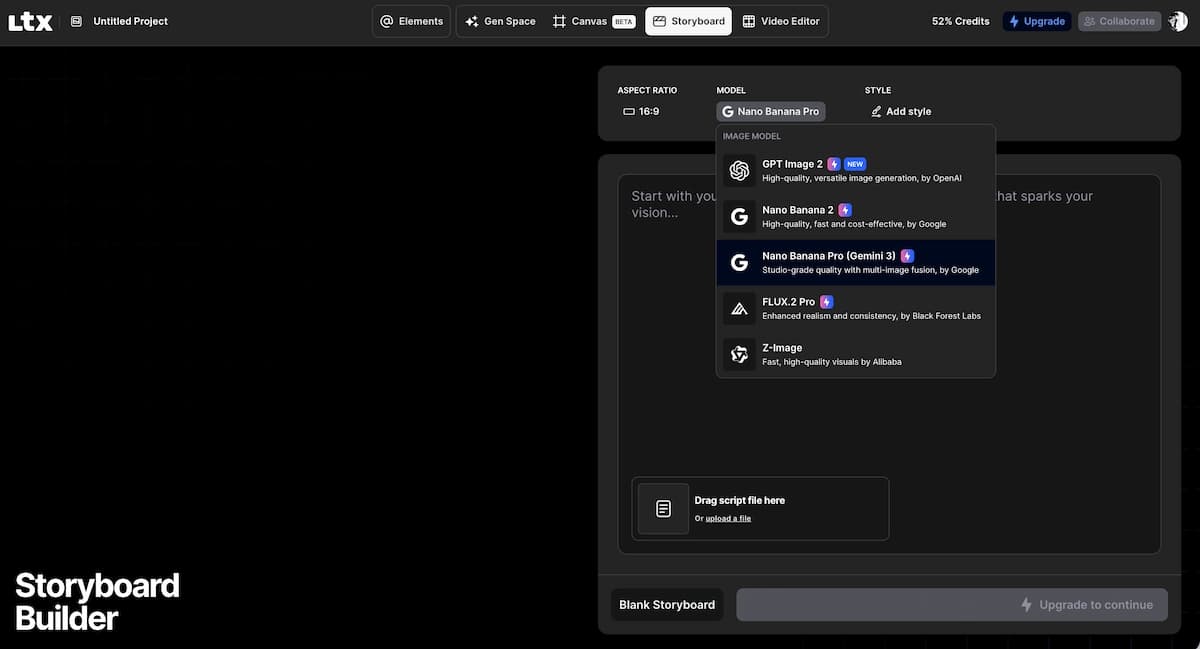Click the Drag script file here box
Screen dimensions: 1200x649
760,509
